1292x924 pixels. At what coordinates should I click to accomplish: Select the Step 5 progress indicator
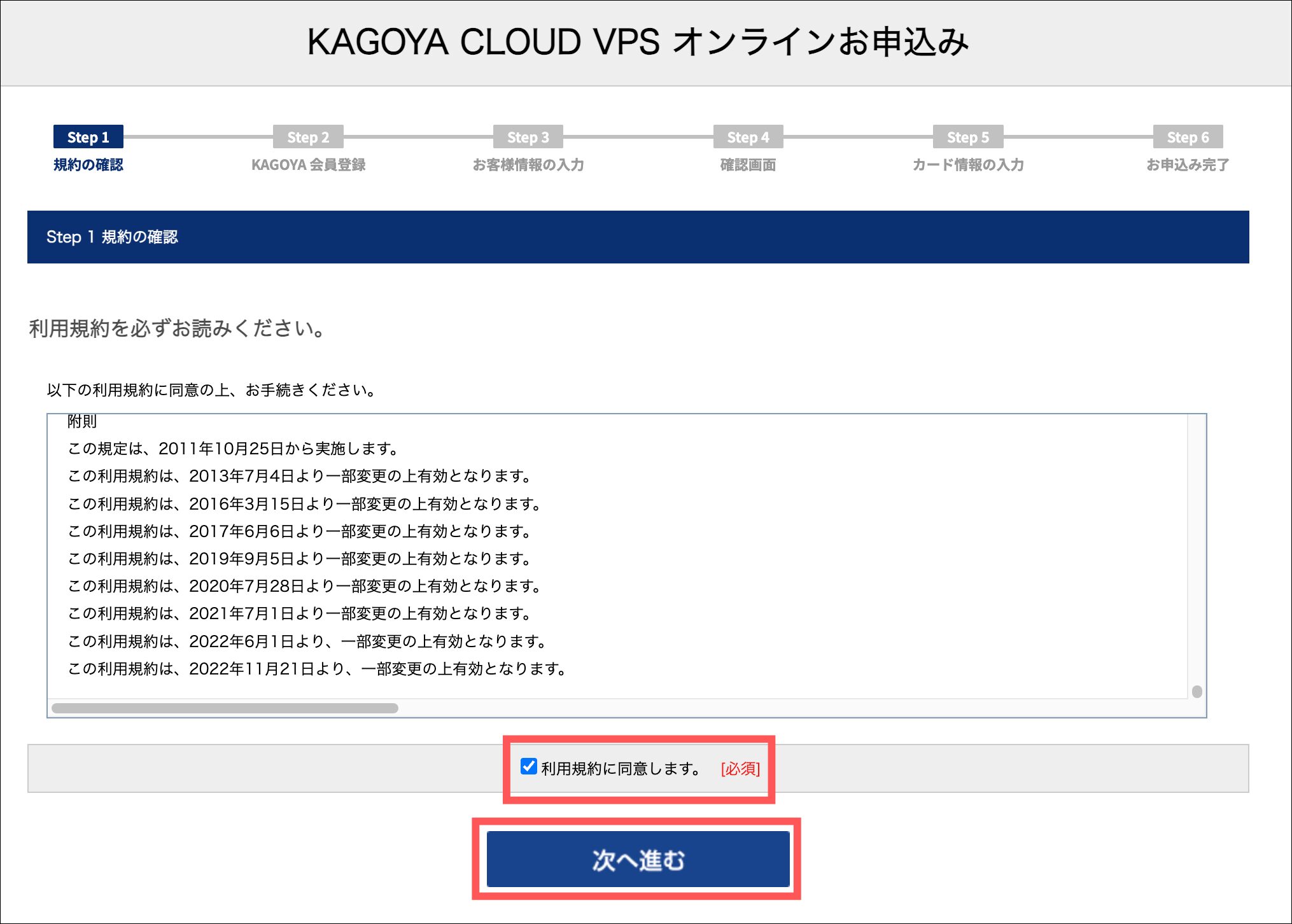967,137
